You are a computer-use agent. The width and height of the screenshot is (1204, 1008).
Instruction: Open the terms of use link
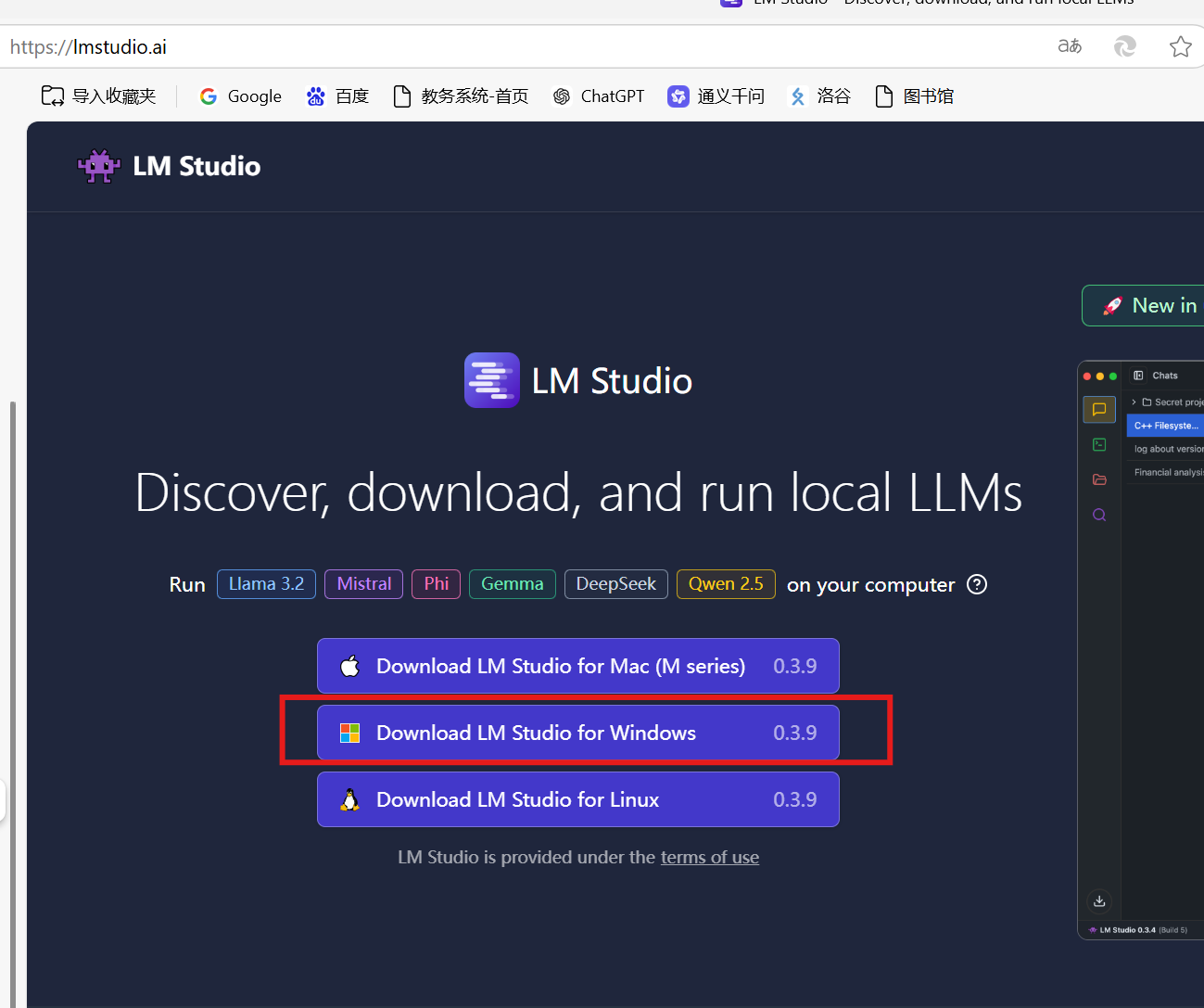(x=709, y=858)
